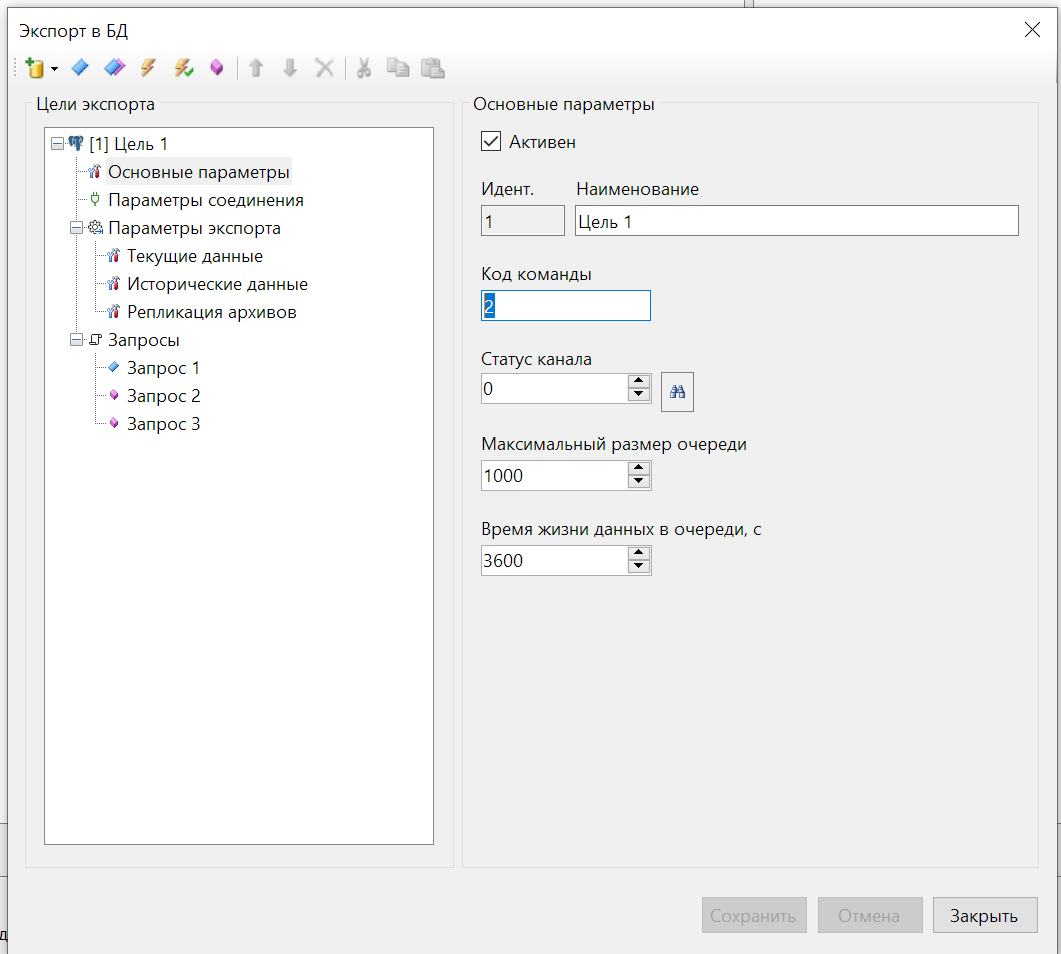Select Исторические данные tree item
1061x954 pixels.
217,284
